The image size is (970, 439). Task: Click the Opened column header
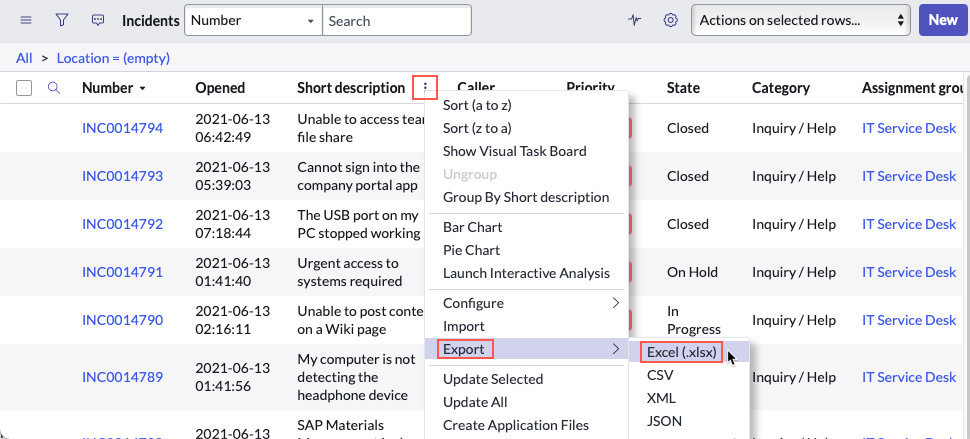pos(220,88)
